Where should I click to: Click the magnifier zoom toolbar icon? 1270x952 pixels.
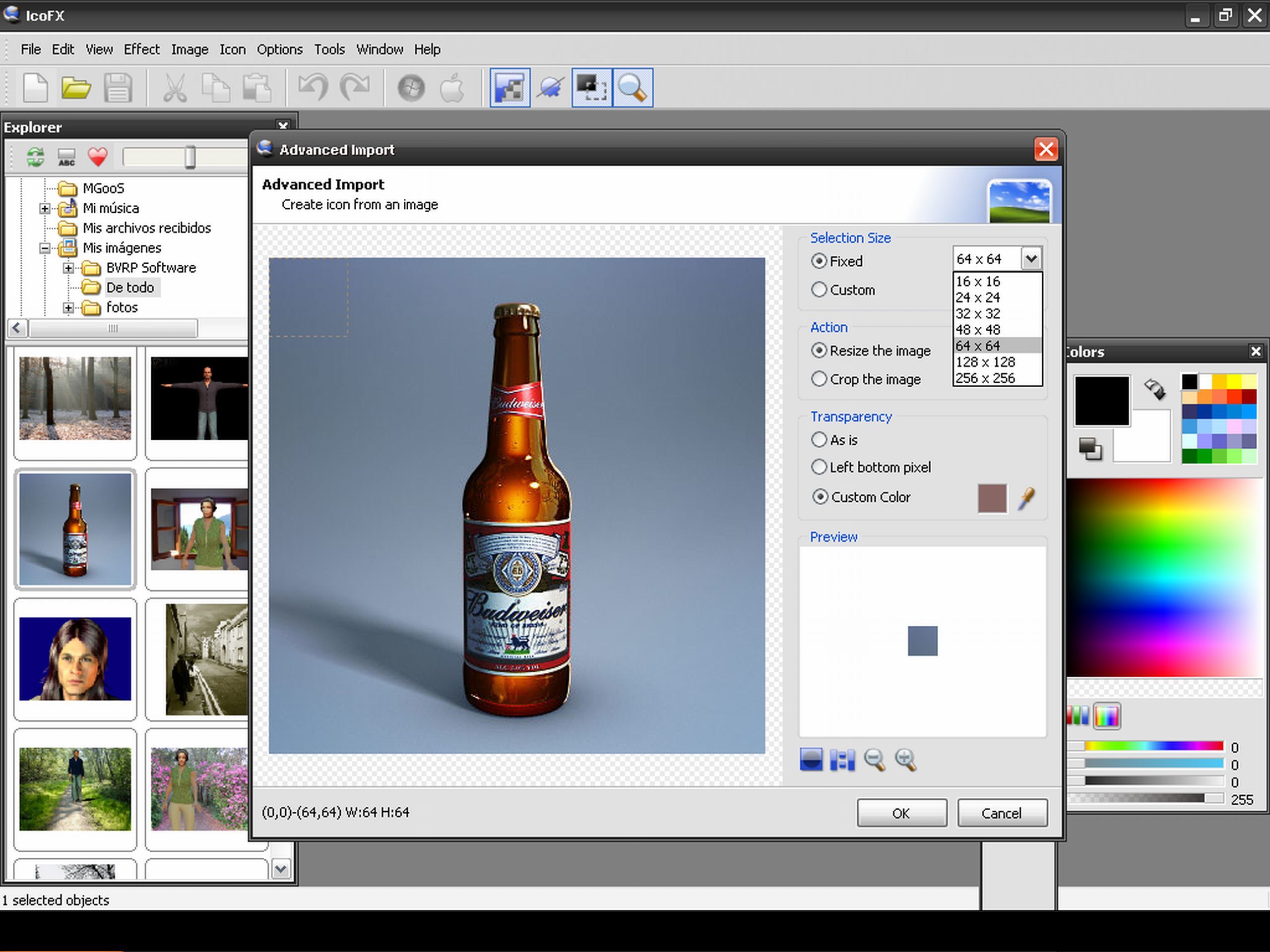pos(633,88)
